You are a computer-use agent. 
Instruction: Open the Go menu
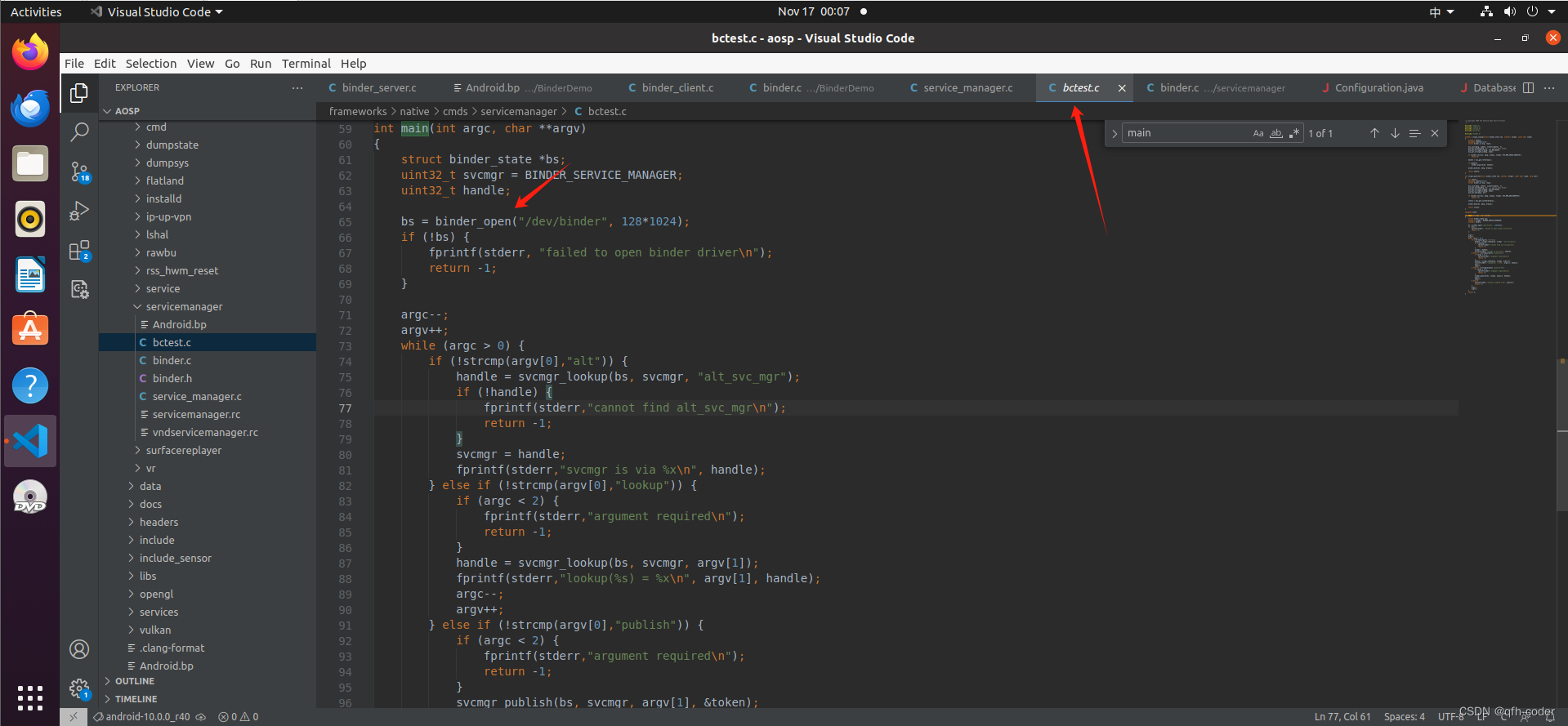[232, 64]
